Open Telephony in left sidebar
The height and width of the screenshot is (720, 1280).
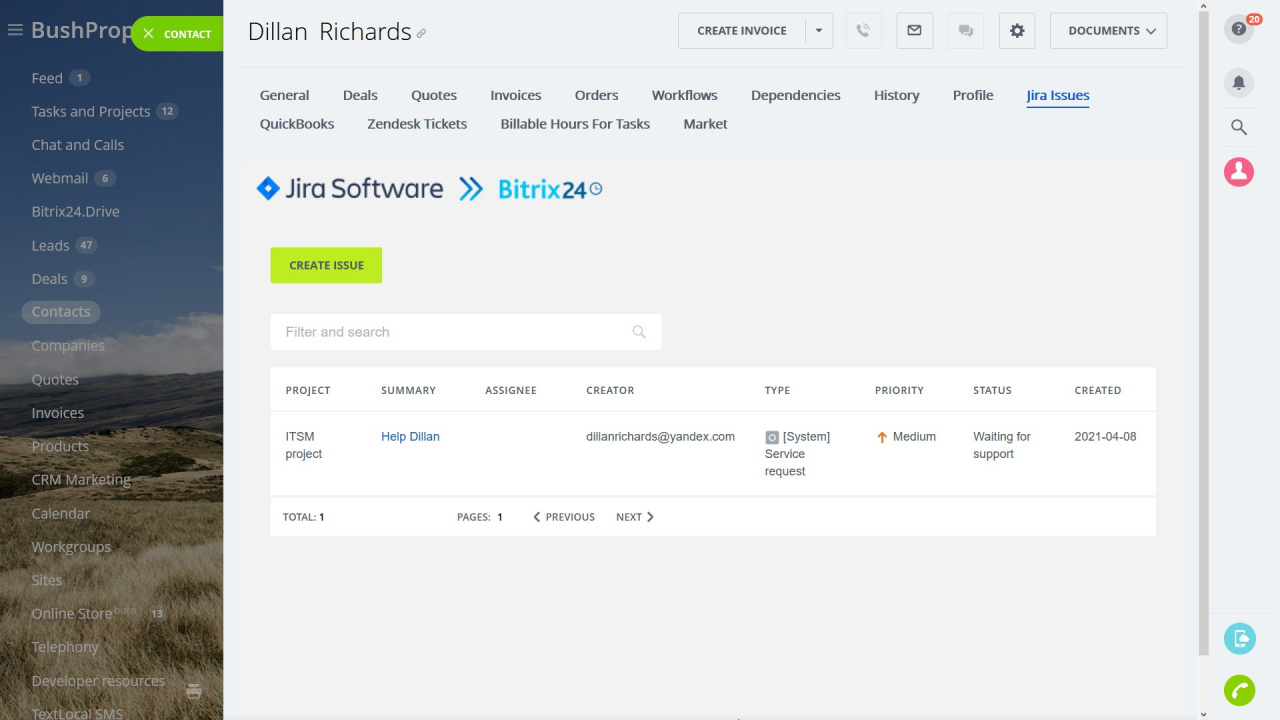[65, 647]
